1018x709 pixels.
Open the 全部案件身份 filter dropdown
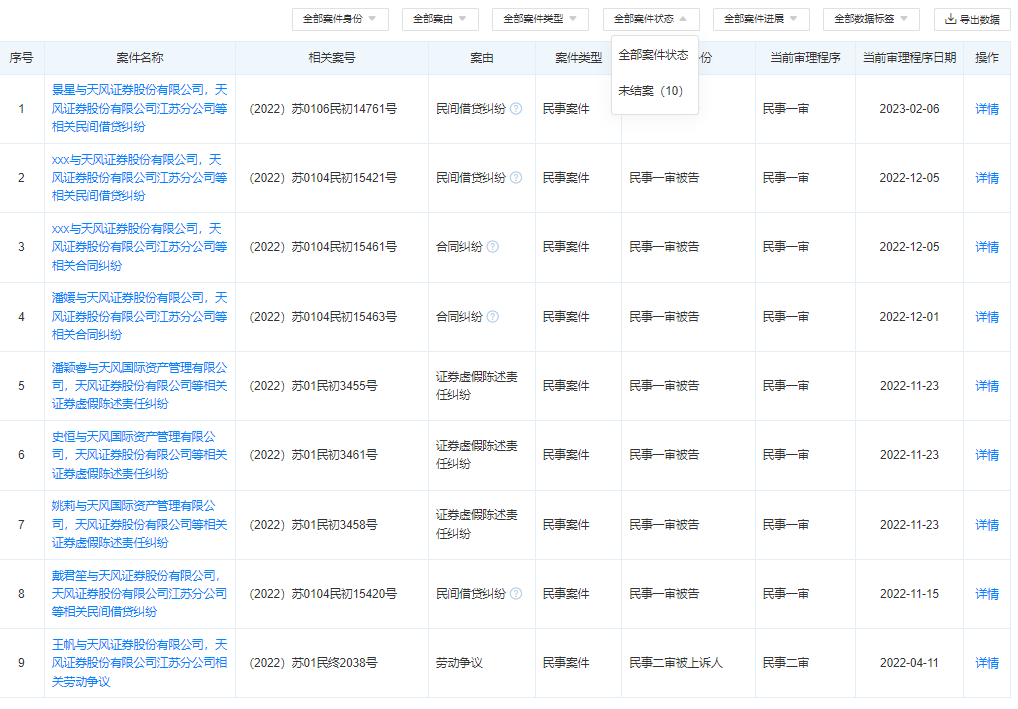click(x=340, y=19)
